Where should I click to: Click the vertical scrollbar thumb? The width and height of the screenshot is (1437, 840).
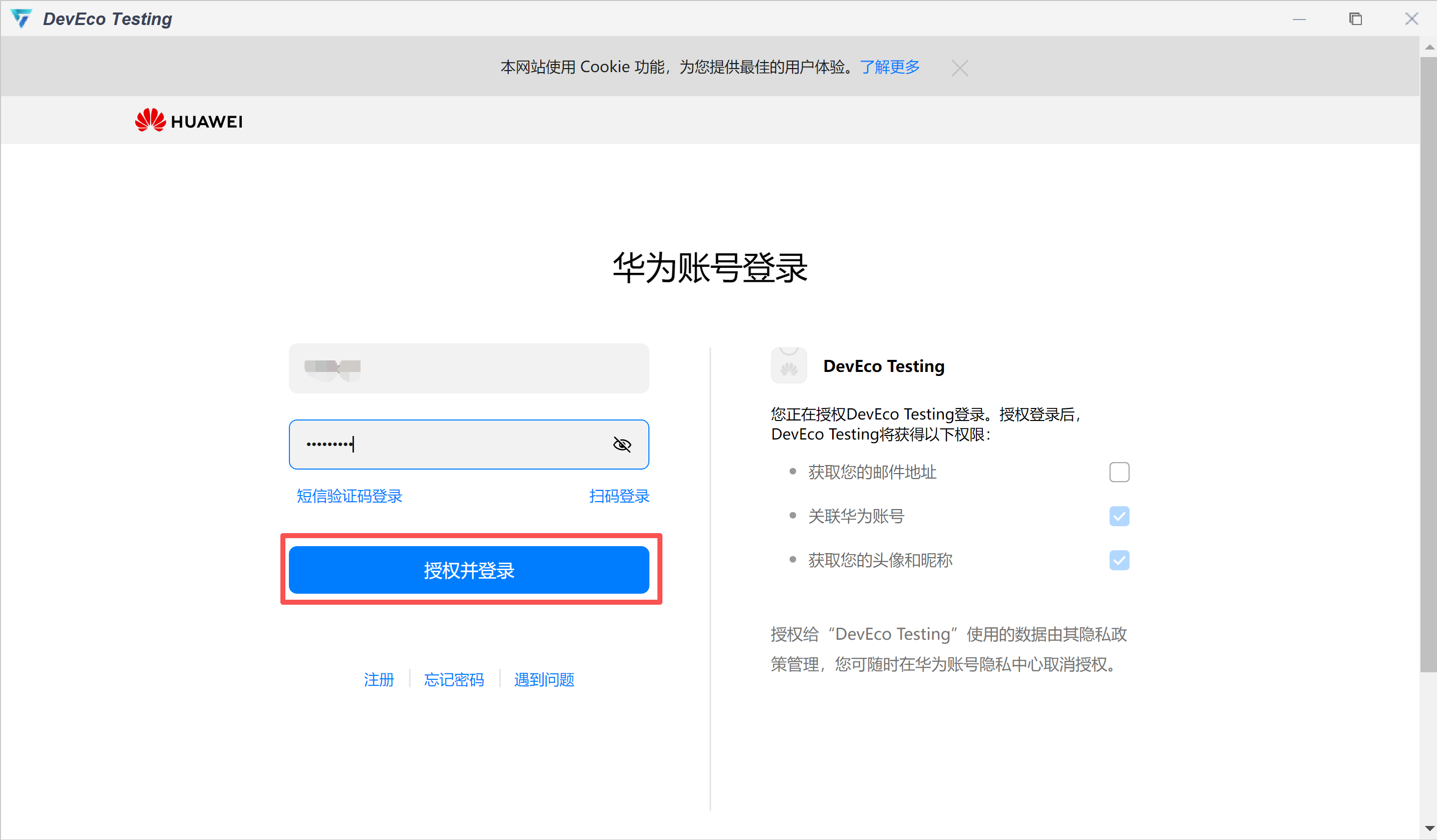1429,363
